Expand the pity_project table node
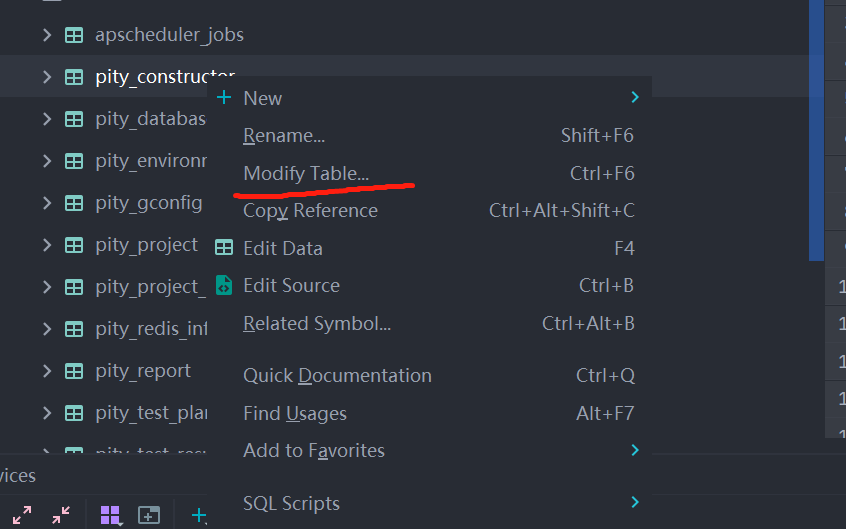The height and width of the screenshot is (529, 846). [x=46, y=245]
